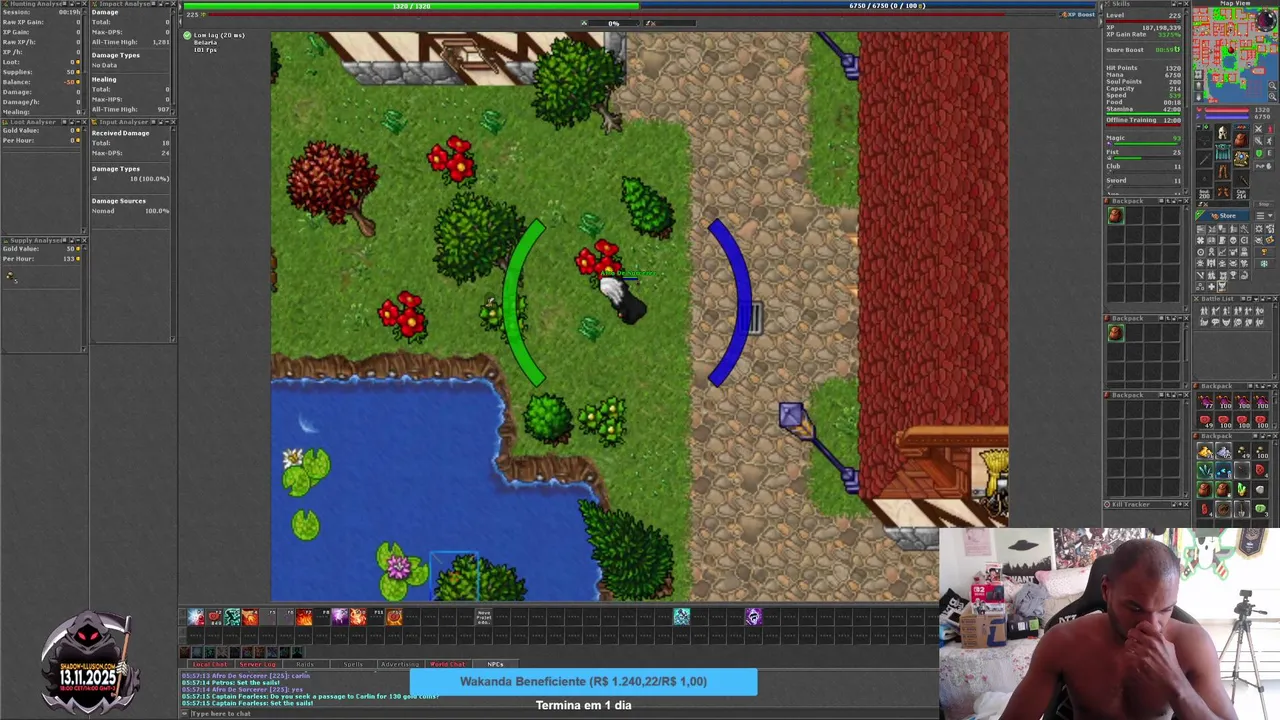Enable defensive fight mode green shield icon
1280x720 pixels.
click(x=1258, y=153)
